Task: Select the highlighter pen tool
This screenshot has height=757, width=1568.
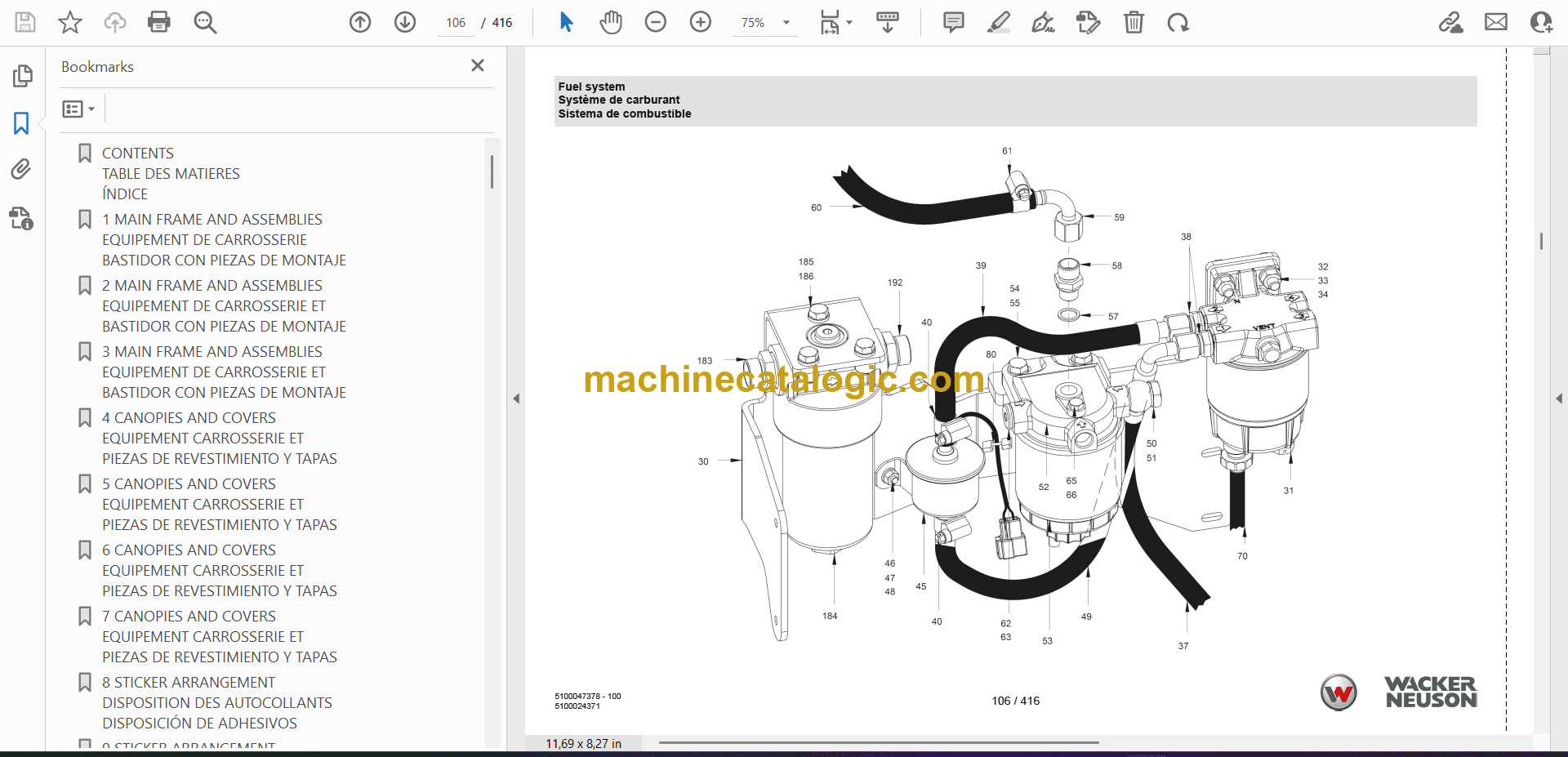Action: tap(998, 22)
